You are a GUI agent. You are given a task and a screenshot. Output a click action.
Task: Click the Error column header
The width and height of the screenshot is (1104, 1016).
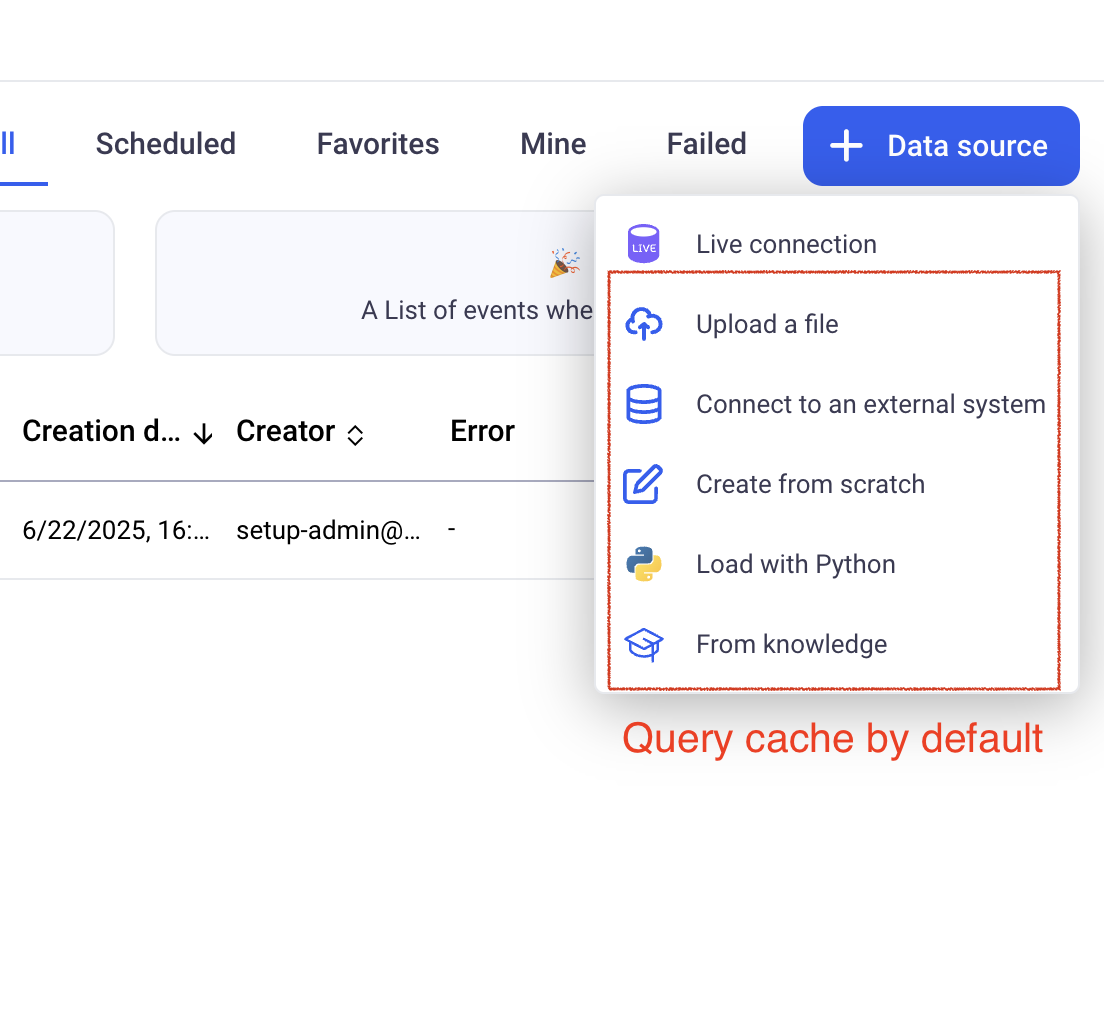482,431
